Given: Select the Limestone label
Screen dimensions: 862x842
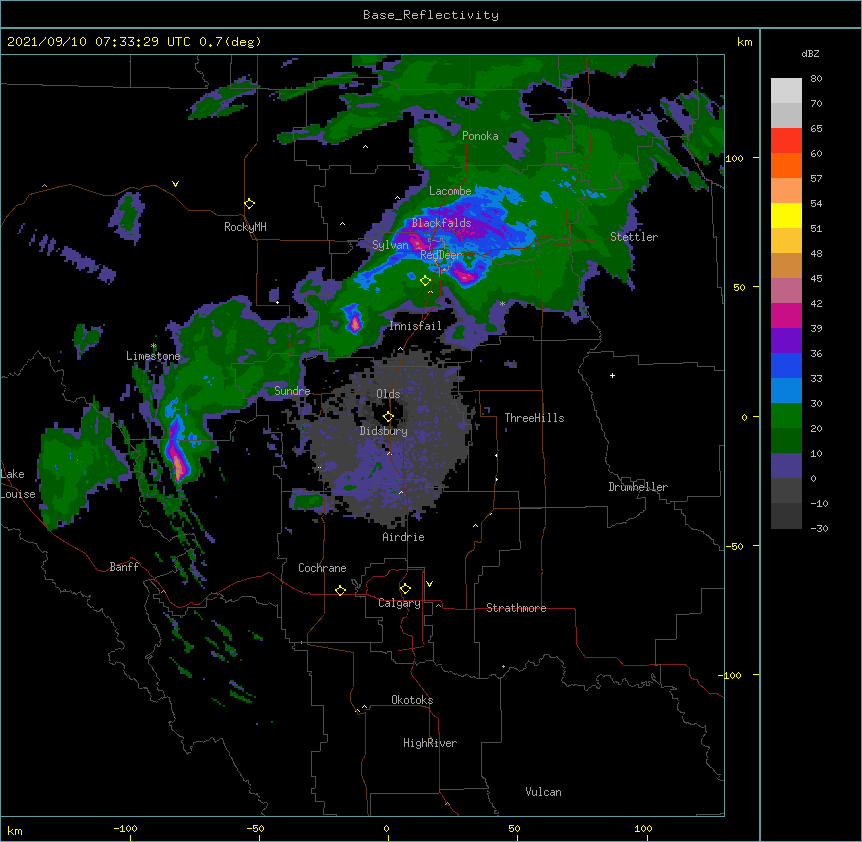Looking at the screenshot, I should point(153,356).
